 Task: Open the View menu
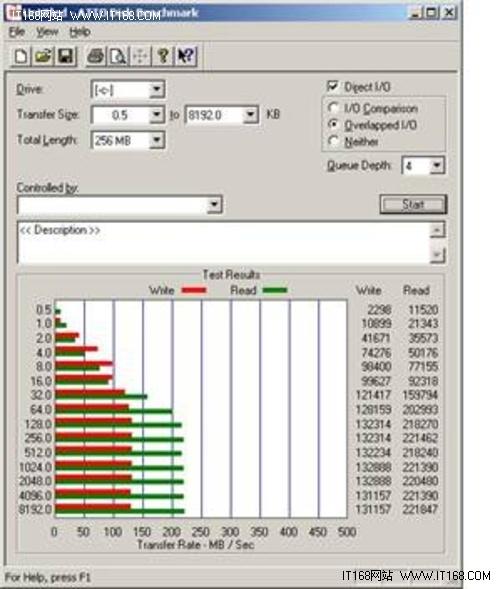47,32
